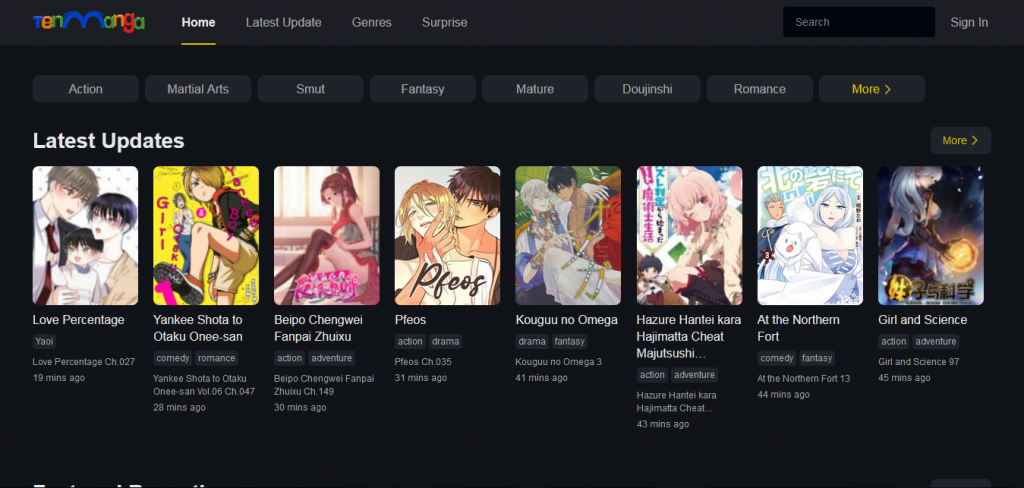
Task: Click Kouguu no Omega title link
Action: (x=566, y=320)
